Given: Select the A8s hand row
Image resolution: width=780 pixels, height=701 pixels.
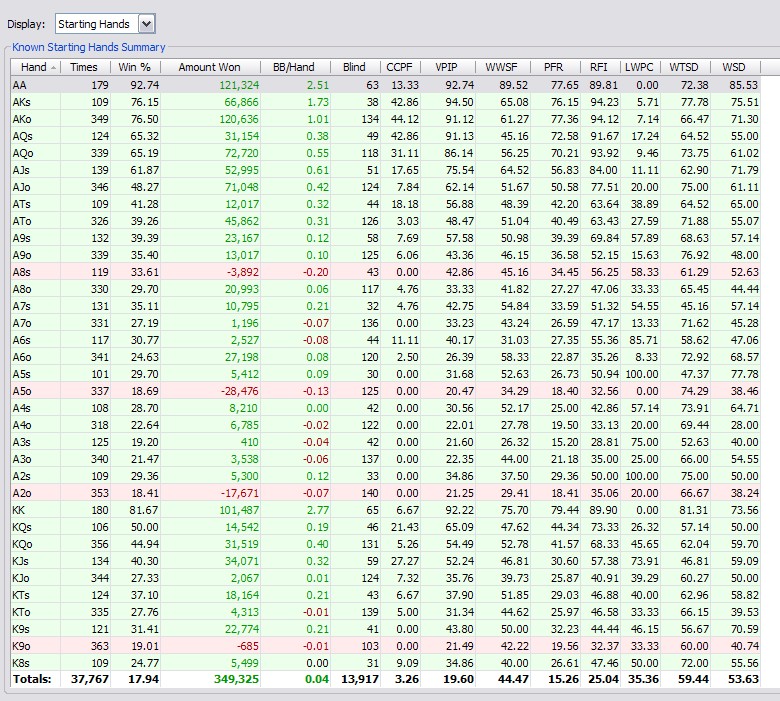Looking at the screenshot, I should (x=386, y=272).
